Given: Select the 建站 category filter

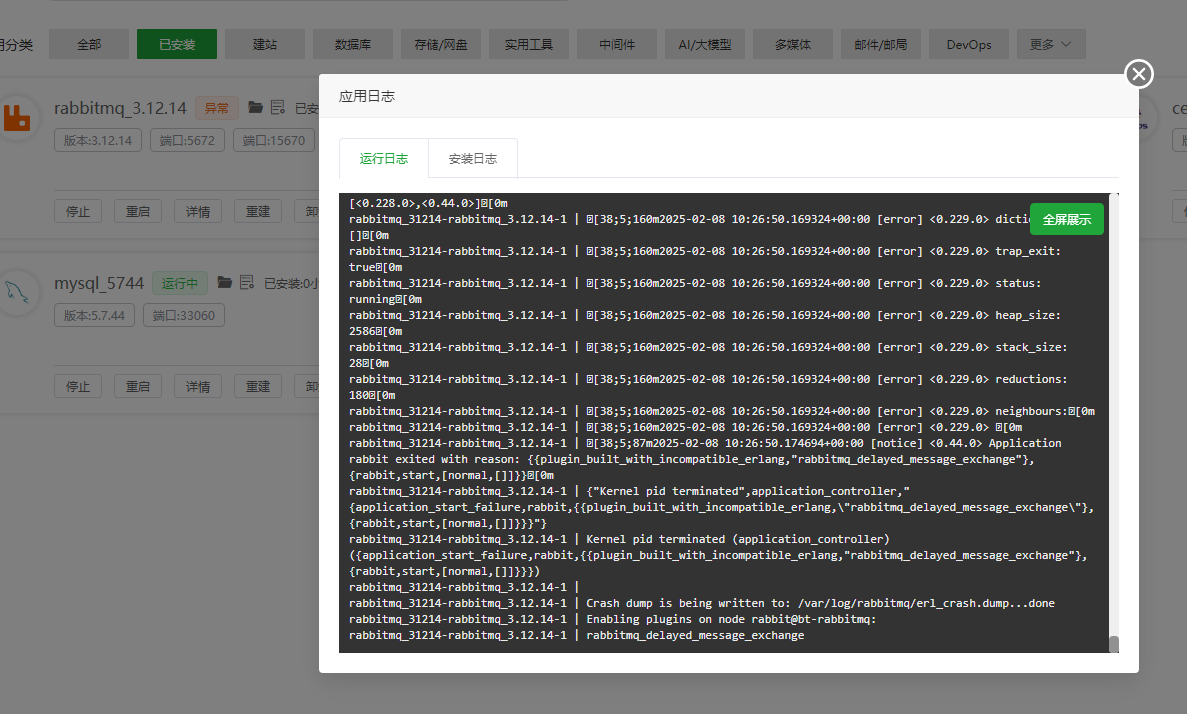Looking at the screenshot, I should tap(265, 45).
